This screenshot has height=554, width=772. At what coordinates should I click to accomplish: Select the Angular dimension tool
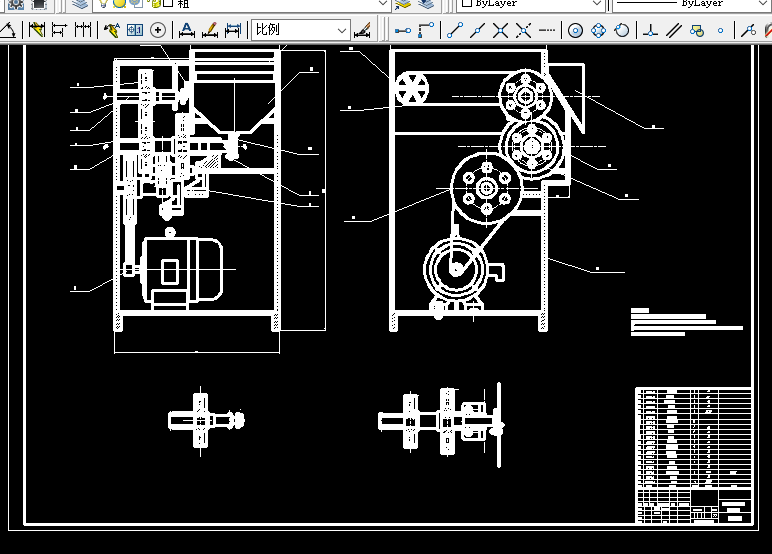(x=7, y=30)
